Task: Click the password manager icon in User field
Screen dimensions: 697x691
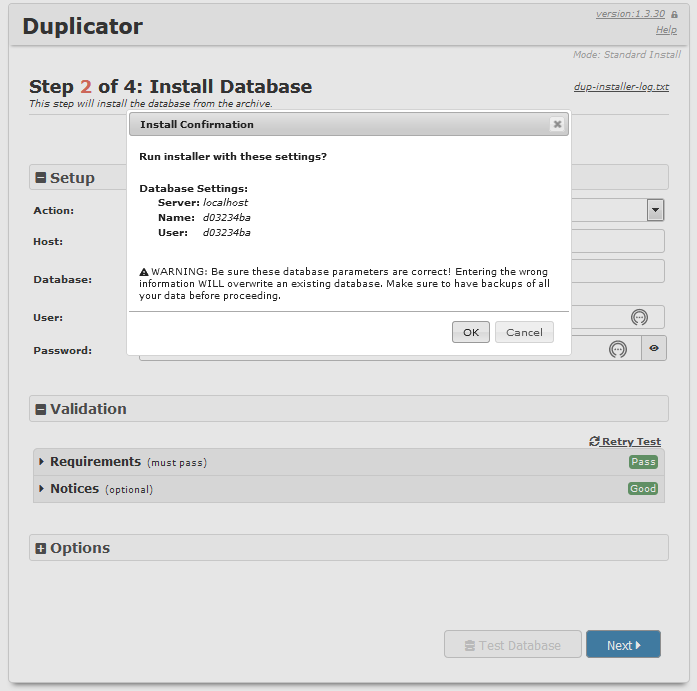Action: click(x=639, y=317)
